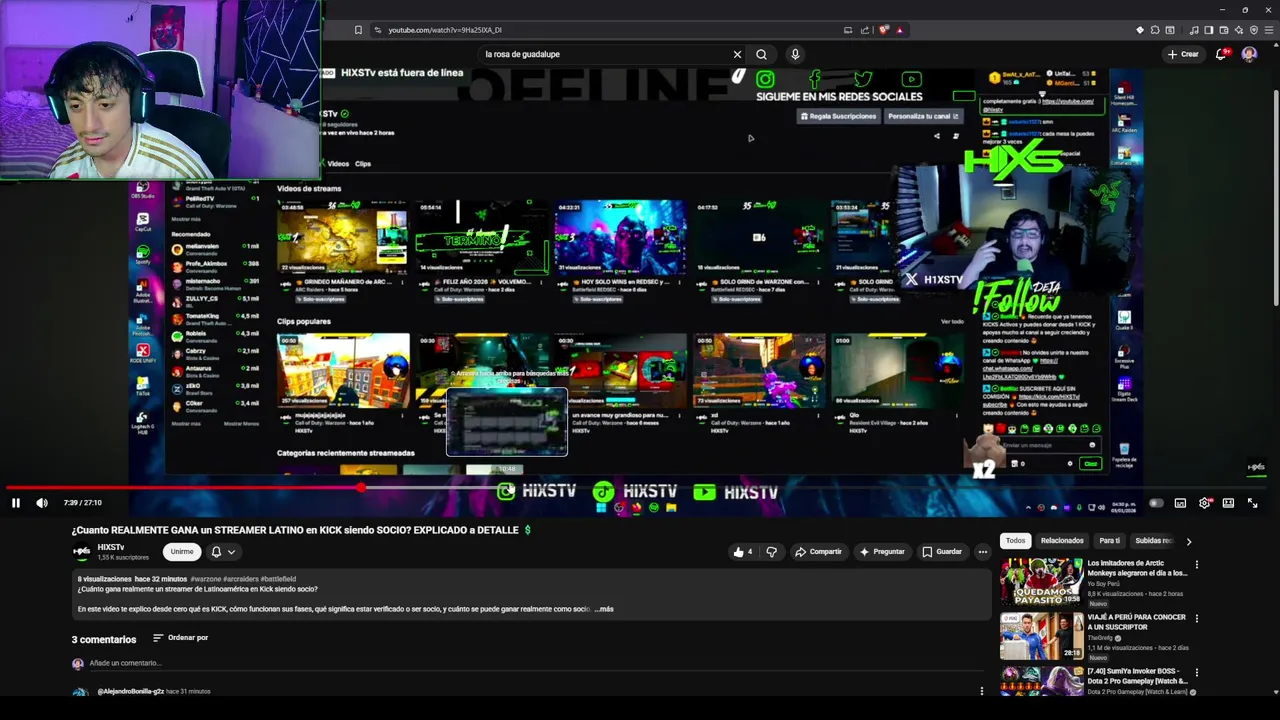
Task: Open the account profile avatar
Action: coord(1249,54)
